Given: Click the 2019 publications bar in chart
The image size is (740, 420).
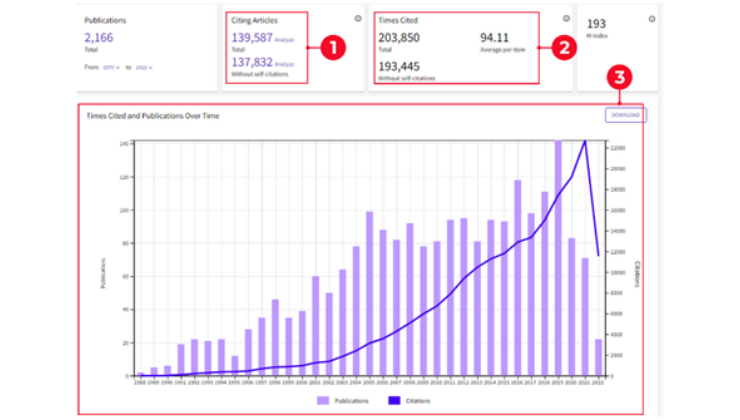Looking at the screenshot, I should (x=558, y=258).
